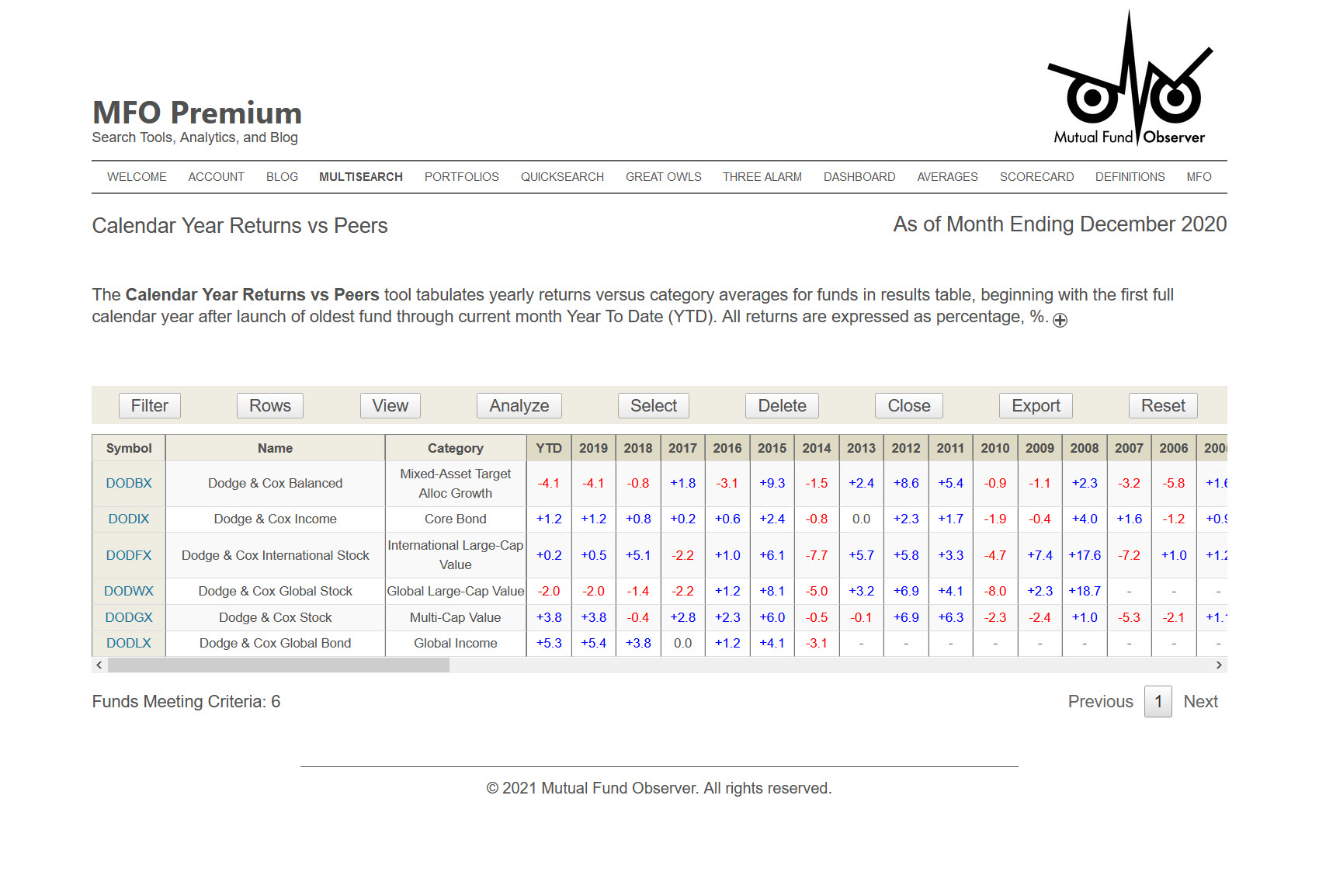Open the Great Owls menu item

(664, 177)
